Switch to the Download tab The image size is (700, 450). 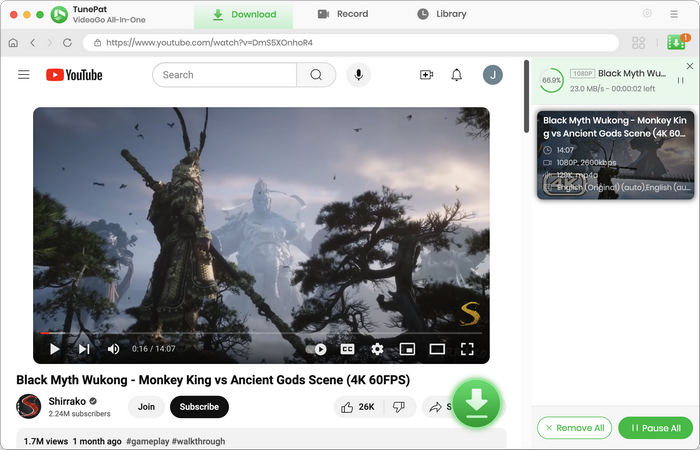point(244,14)
